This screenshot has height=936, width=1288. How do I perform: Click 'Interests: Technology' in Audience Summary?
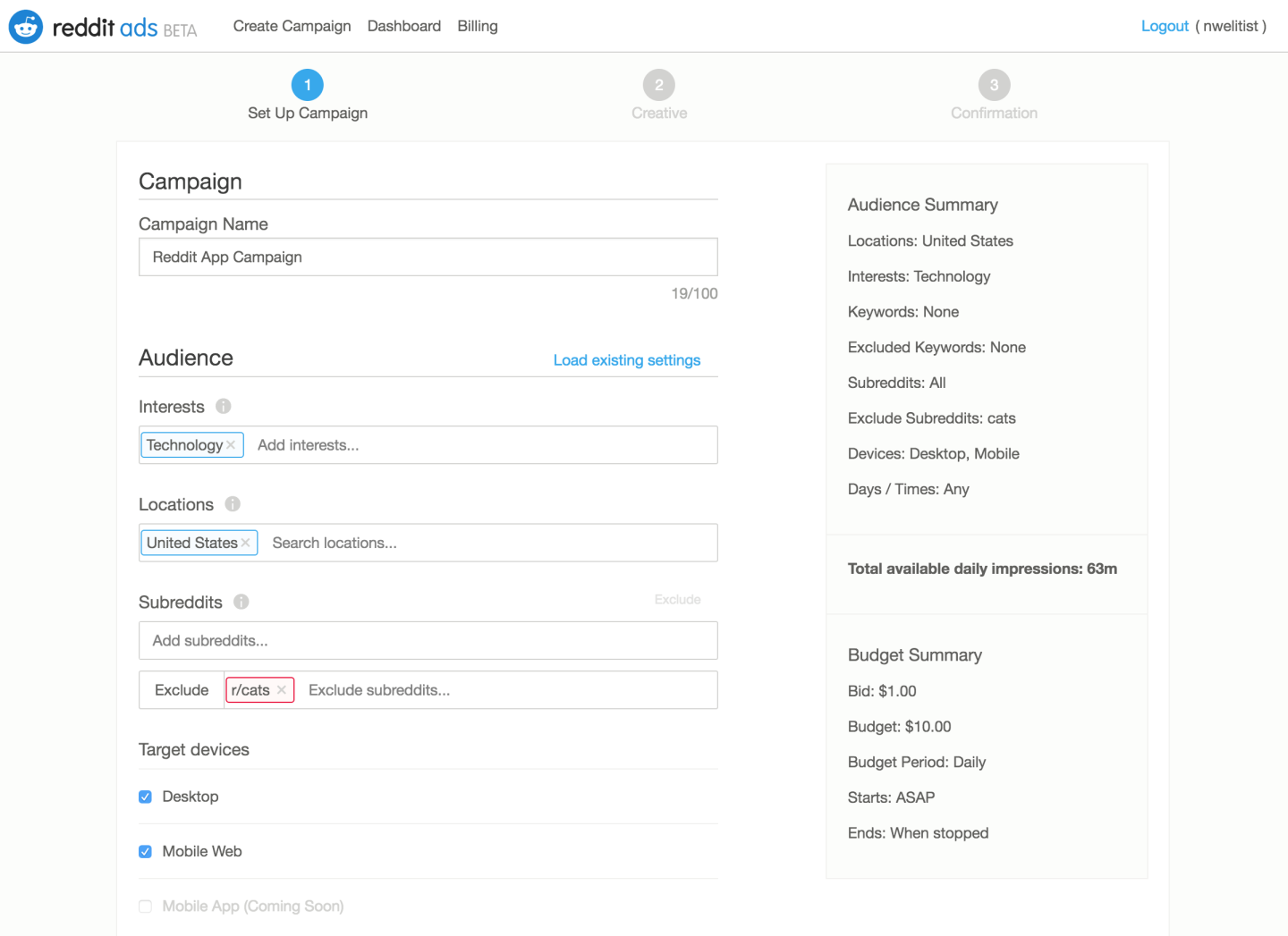click(919, 276)
